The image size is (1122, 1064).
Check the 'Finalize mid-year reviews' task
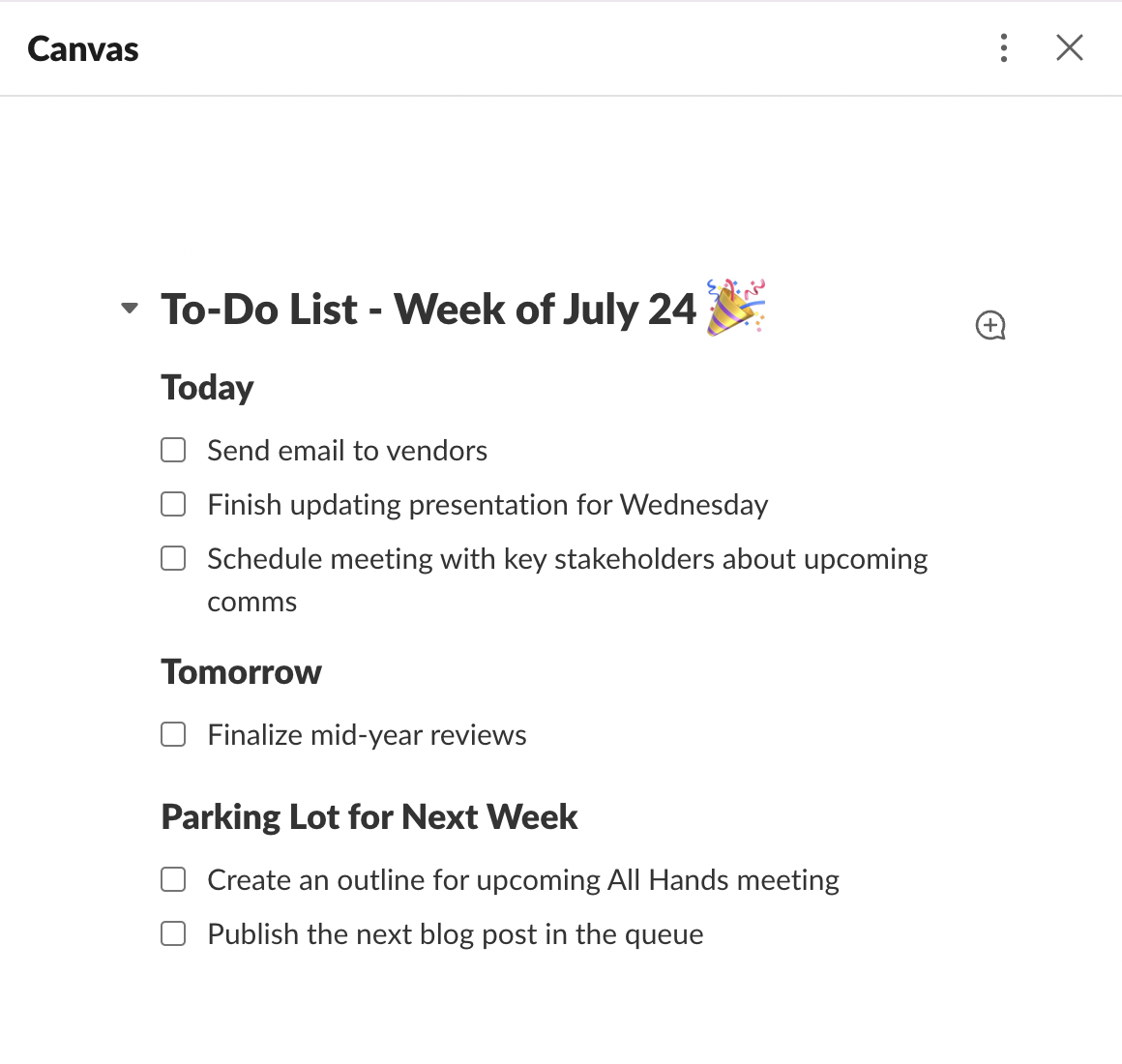coord(172,734)
